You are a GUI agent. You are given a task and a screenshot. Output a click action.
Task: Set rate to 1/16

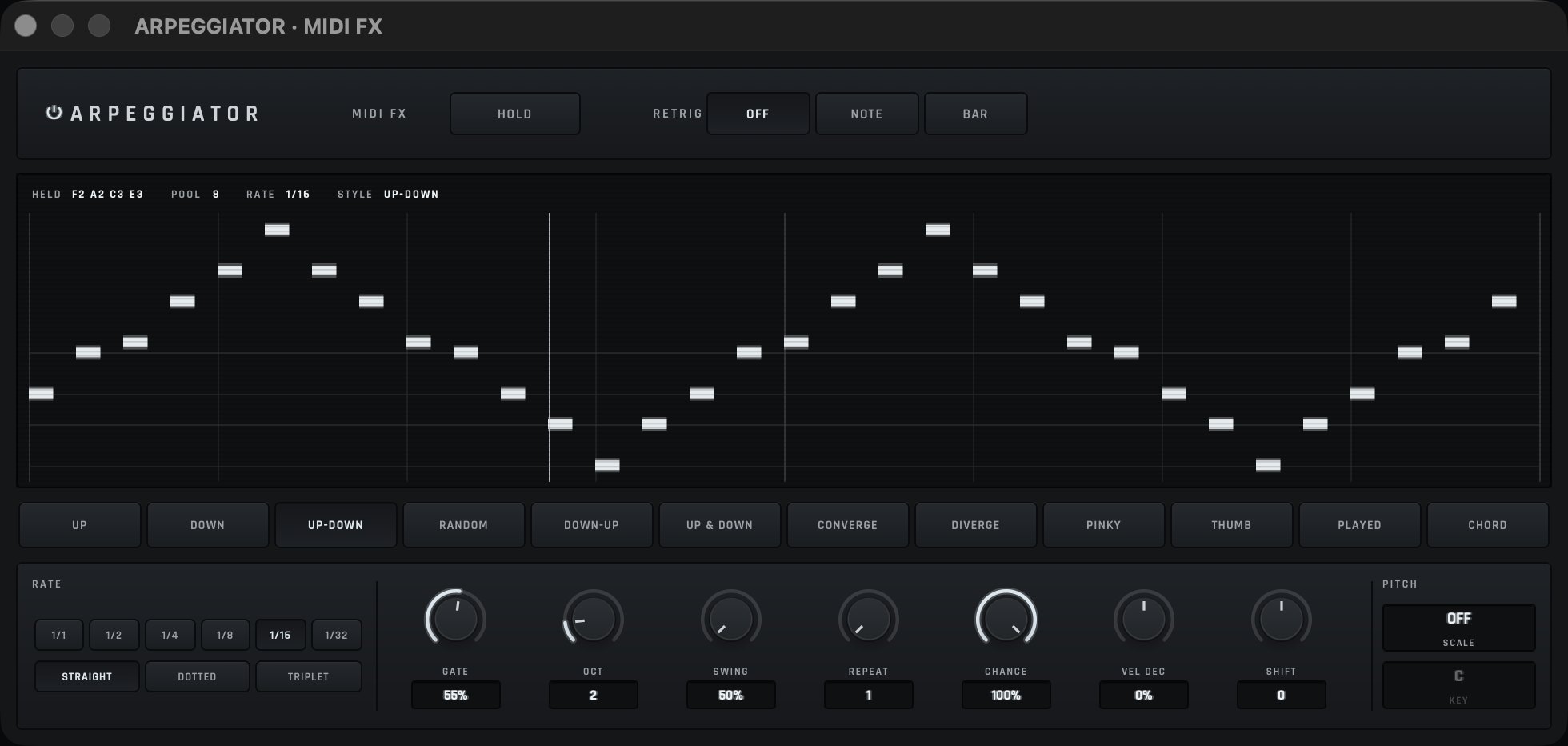pos(280,635)
